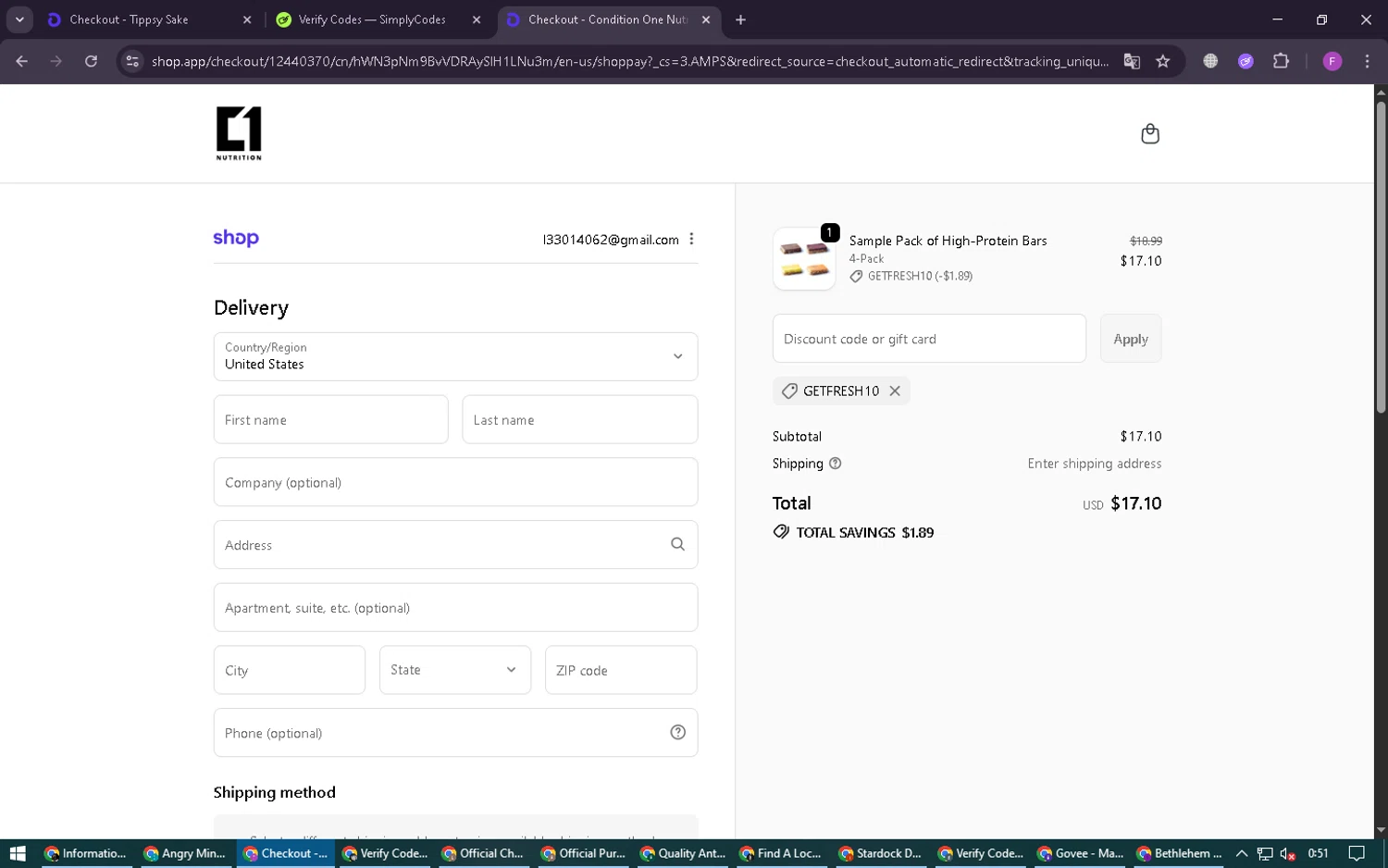
Task: Click the tag icon on the GETFRESH10 chip
Action: point(789,391)
